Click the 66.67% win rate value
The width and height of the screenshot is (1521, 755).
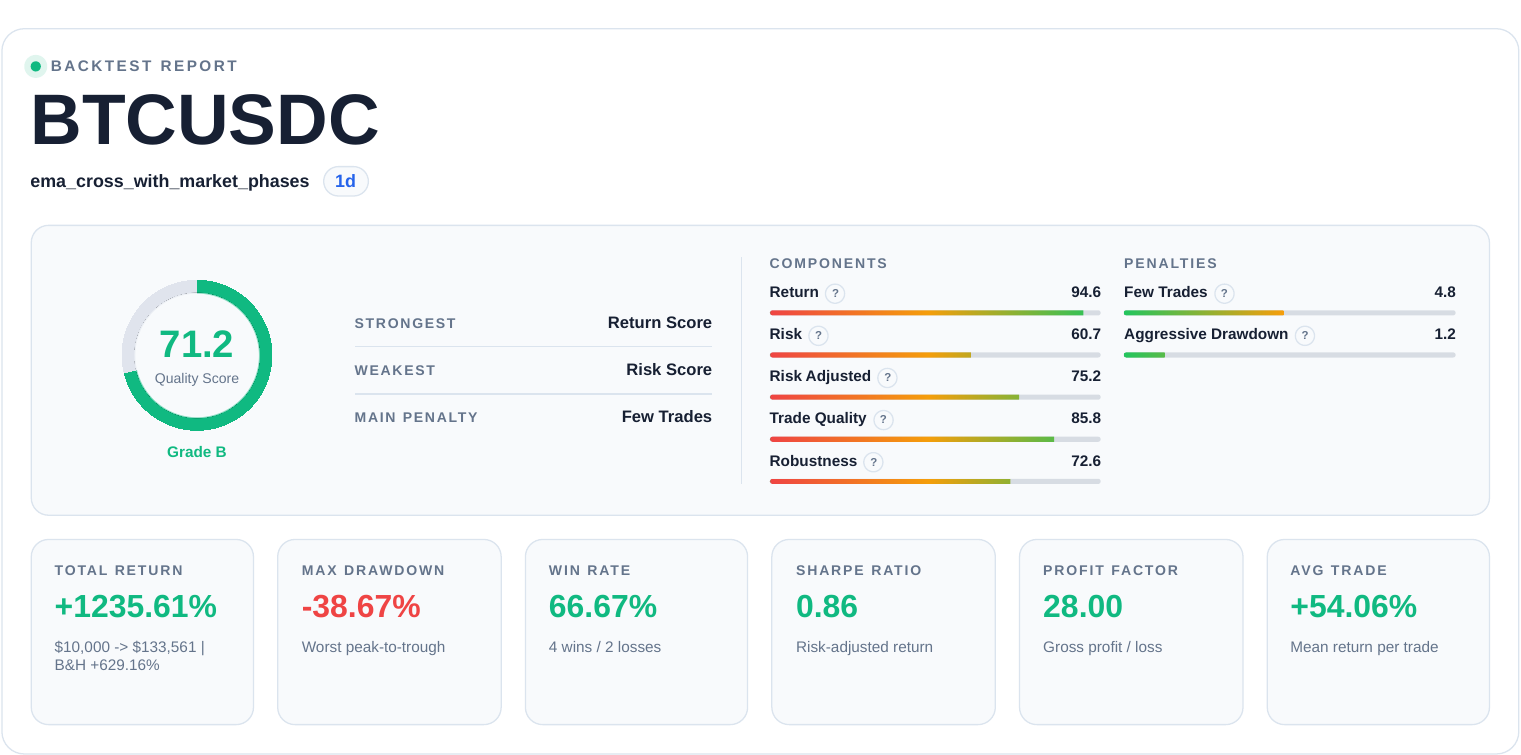tap(603, 607)
